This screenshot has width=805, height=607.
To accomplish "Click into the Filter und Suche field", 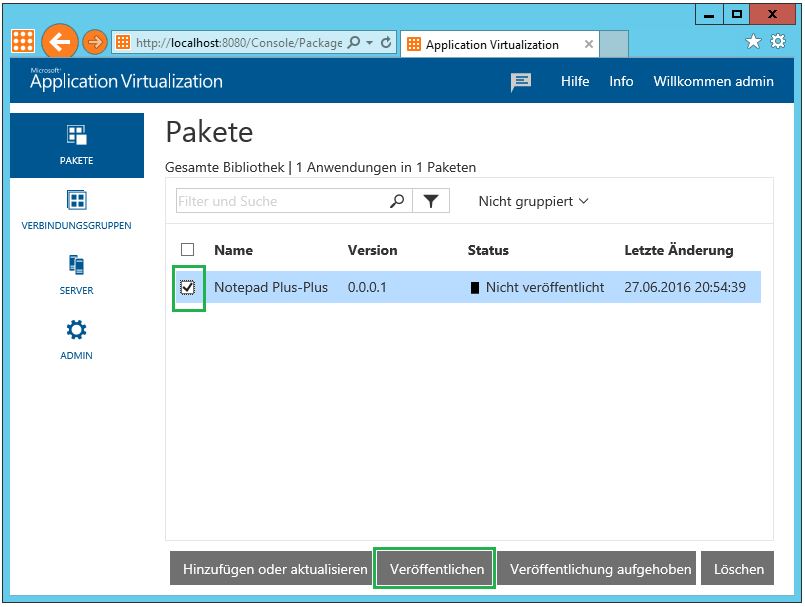I will [280, 201].
